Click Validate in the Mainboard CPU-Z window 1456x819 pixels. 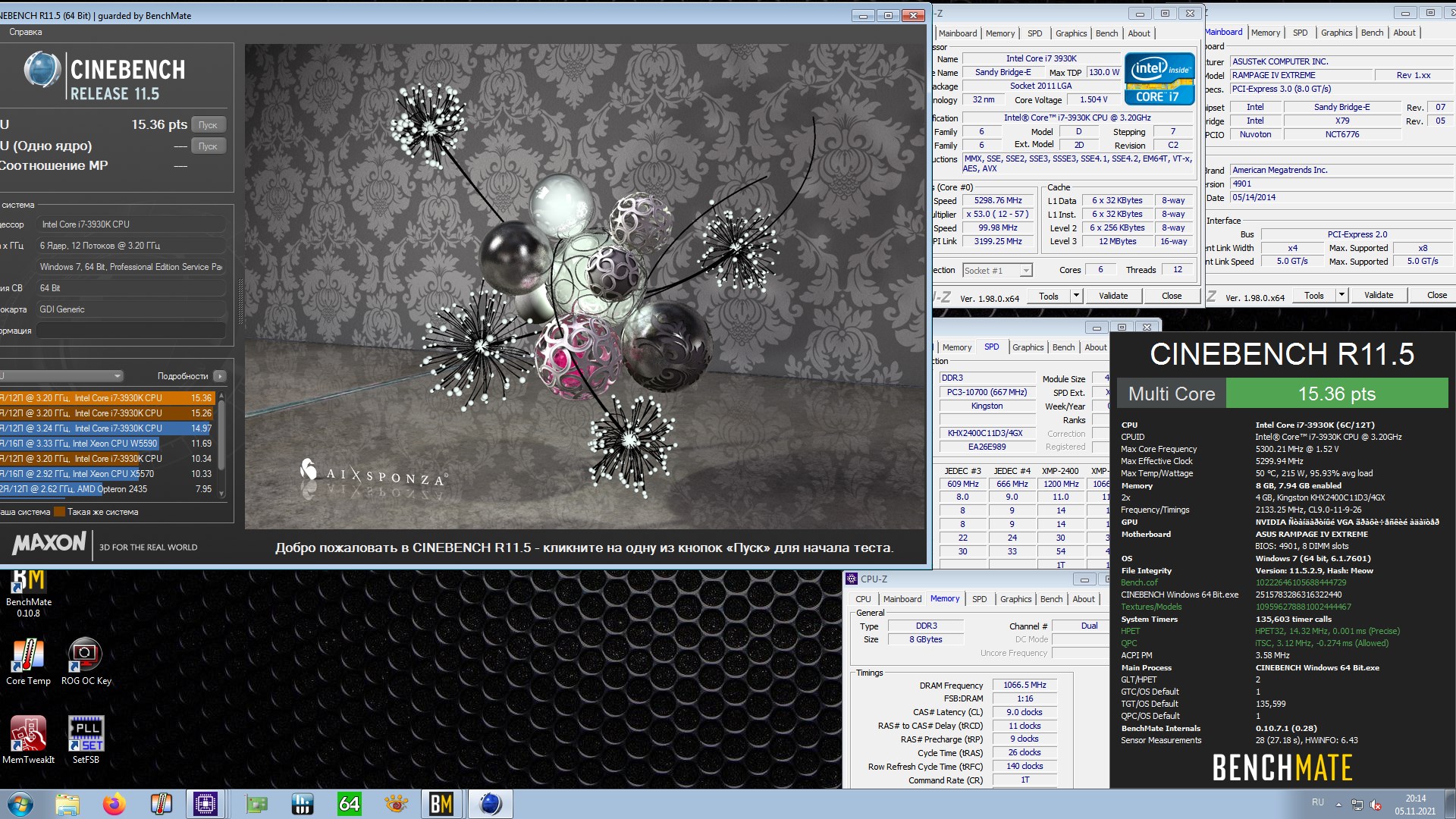click(1378, 296)
